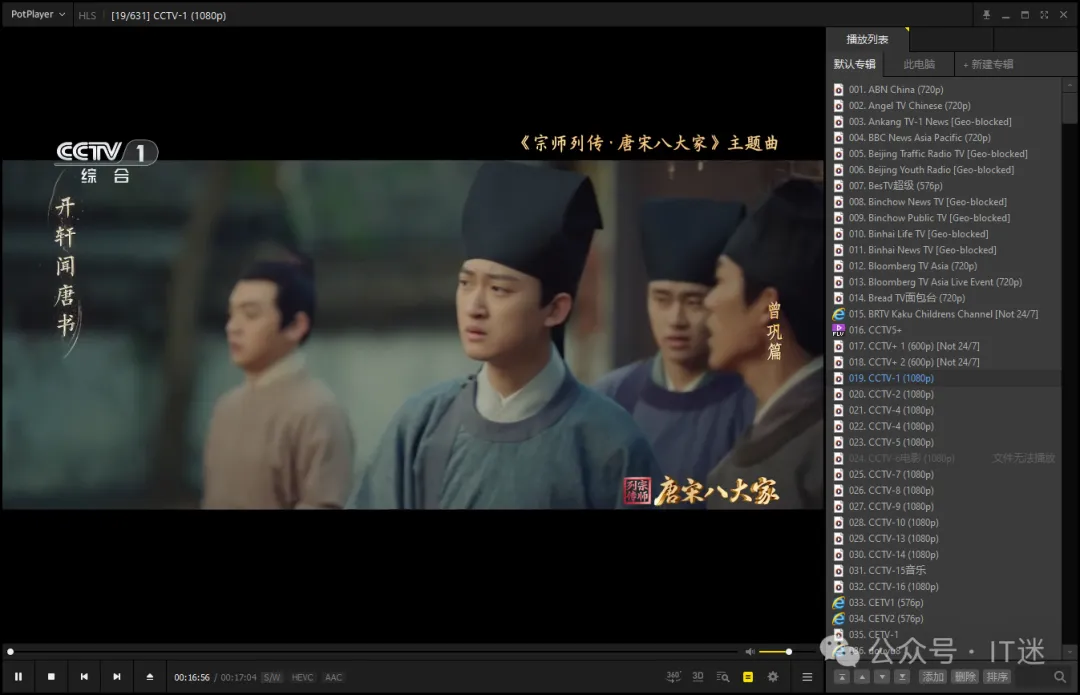Click the eject/open file icon

pyautogui.click(x=149, y=677)
